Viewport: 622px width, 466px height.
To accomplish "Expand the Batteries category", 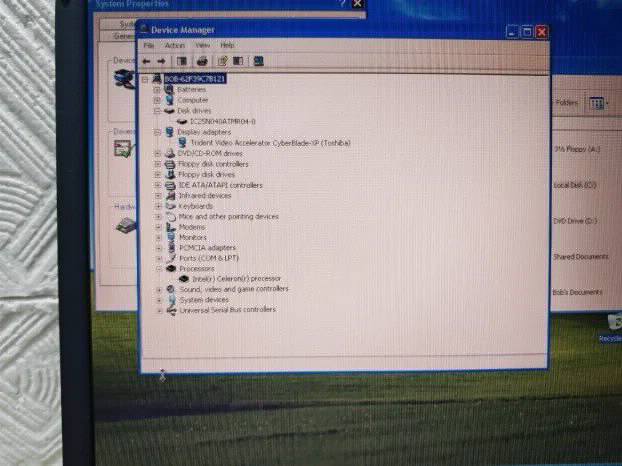I will 157,90.
